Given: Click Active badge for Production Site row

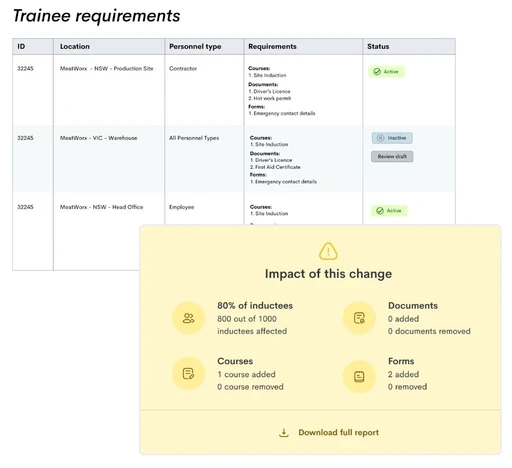Looking at the screenshot, I should pyautogui.click(x=386, y=72).
